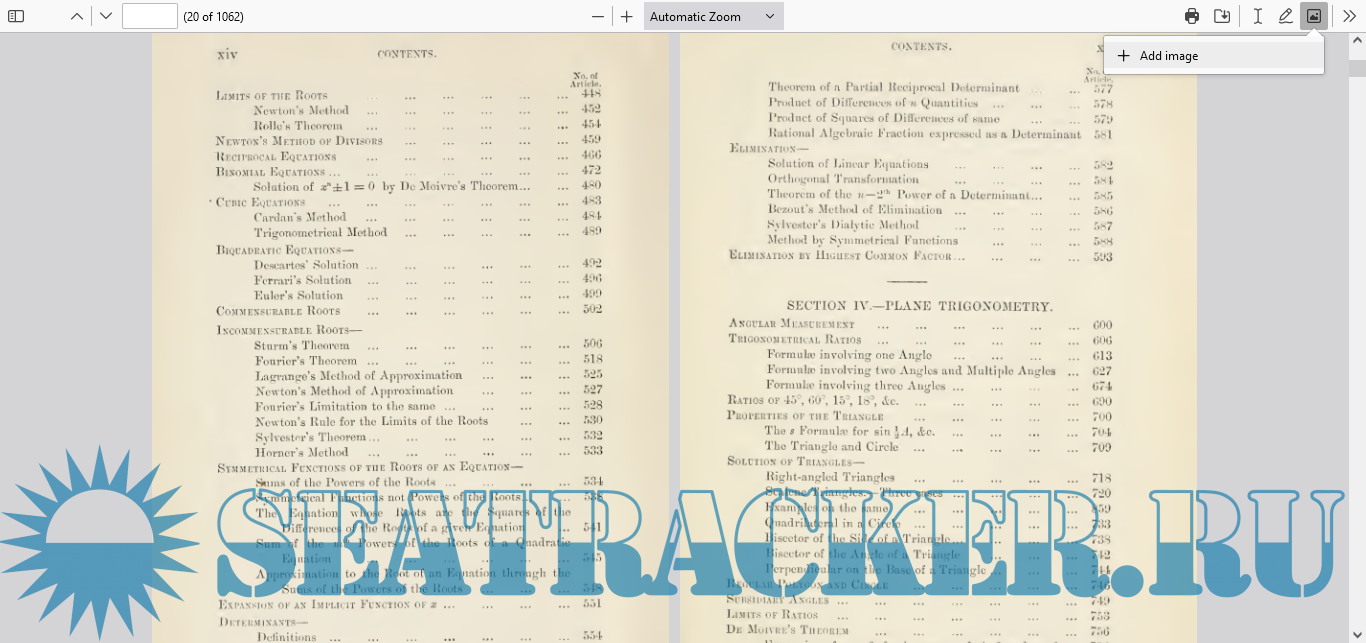Click the sun logo in the watermark
Screen dimensions: 1366x643
(x=75, y=528)
